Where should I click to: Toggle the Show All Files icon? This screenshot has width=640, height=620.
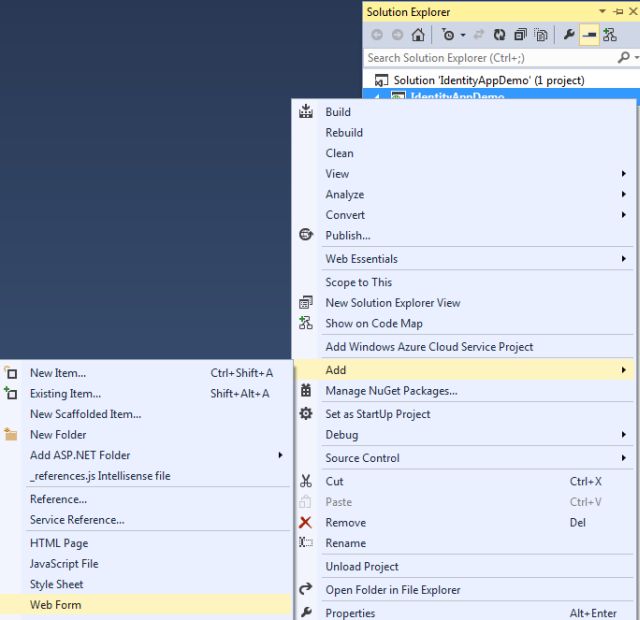point(541,35)
